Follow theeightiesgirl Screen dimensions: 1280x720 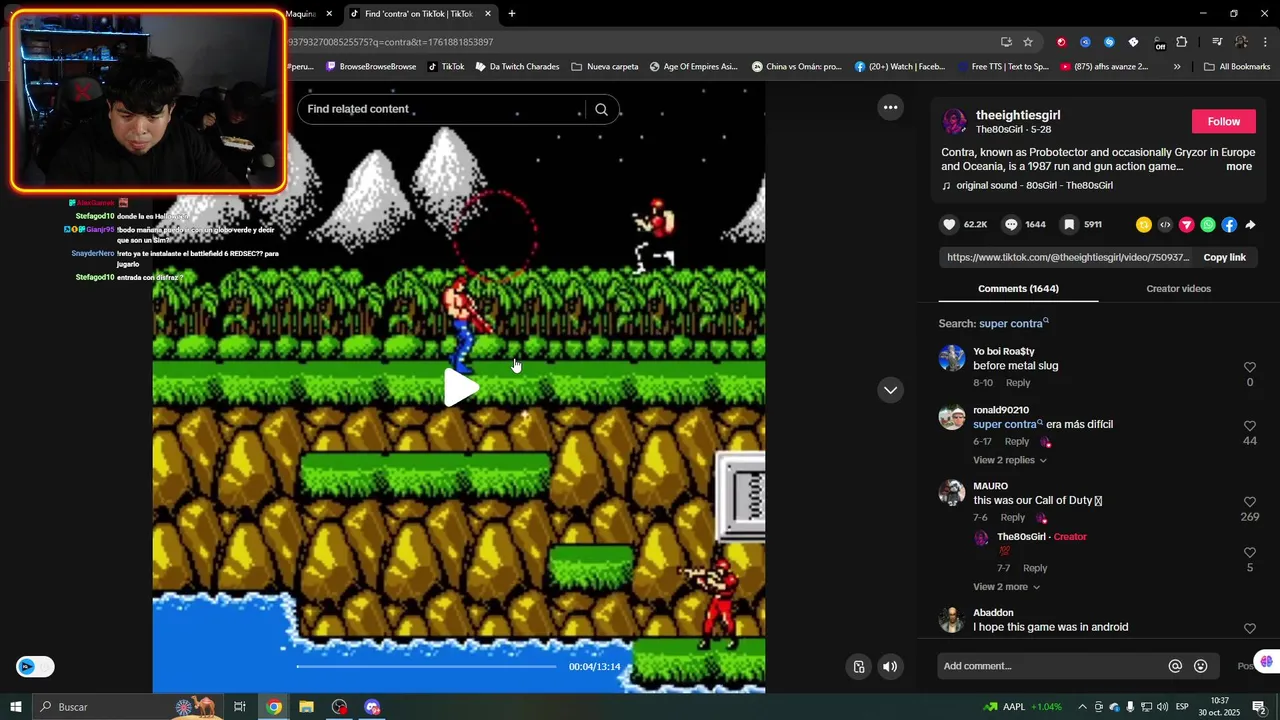(1223, 121)
